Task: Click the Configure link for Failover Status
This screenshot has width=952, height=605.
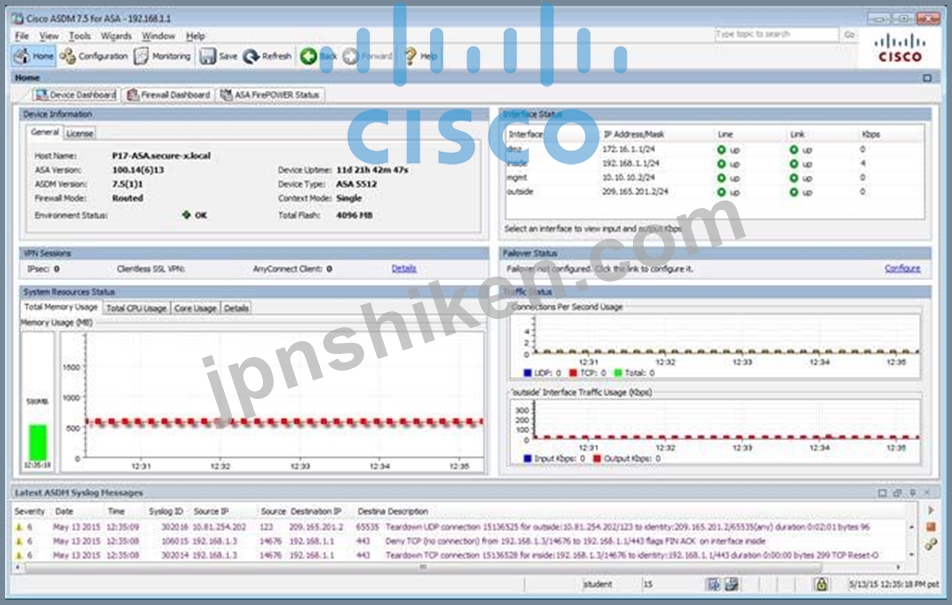Action: (x=902, y=268)
